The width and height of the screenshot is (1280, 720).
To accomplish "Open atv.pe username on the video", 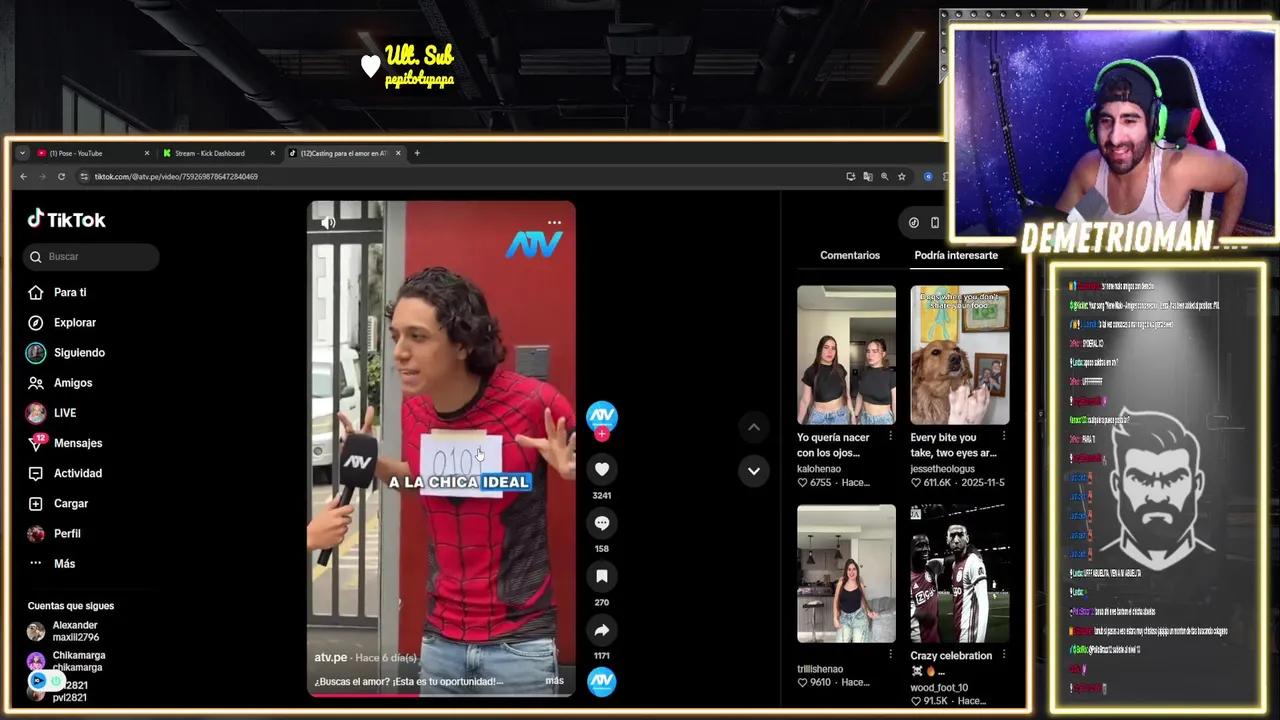I will 331,657.
